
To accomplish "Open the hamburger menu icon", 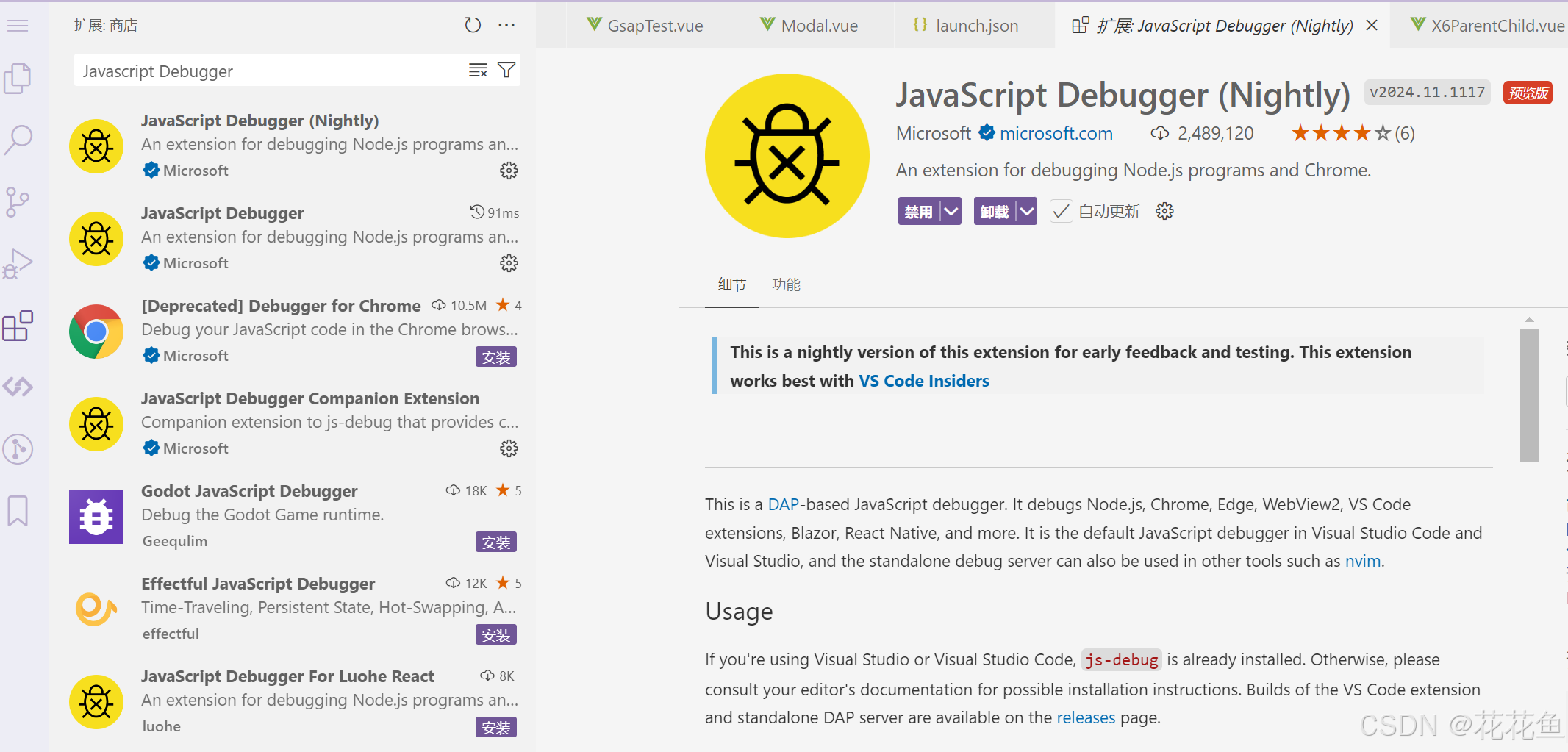I will point(18,26).
